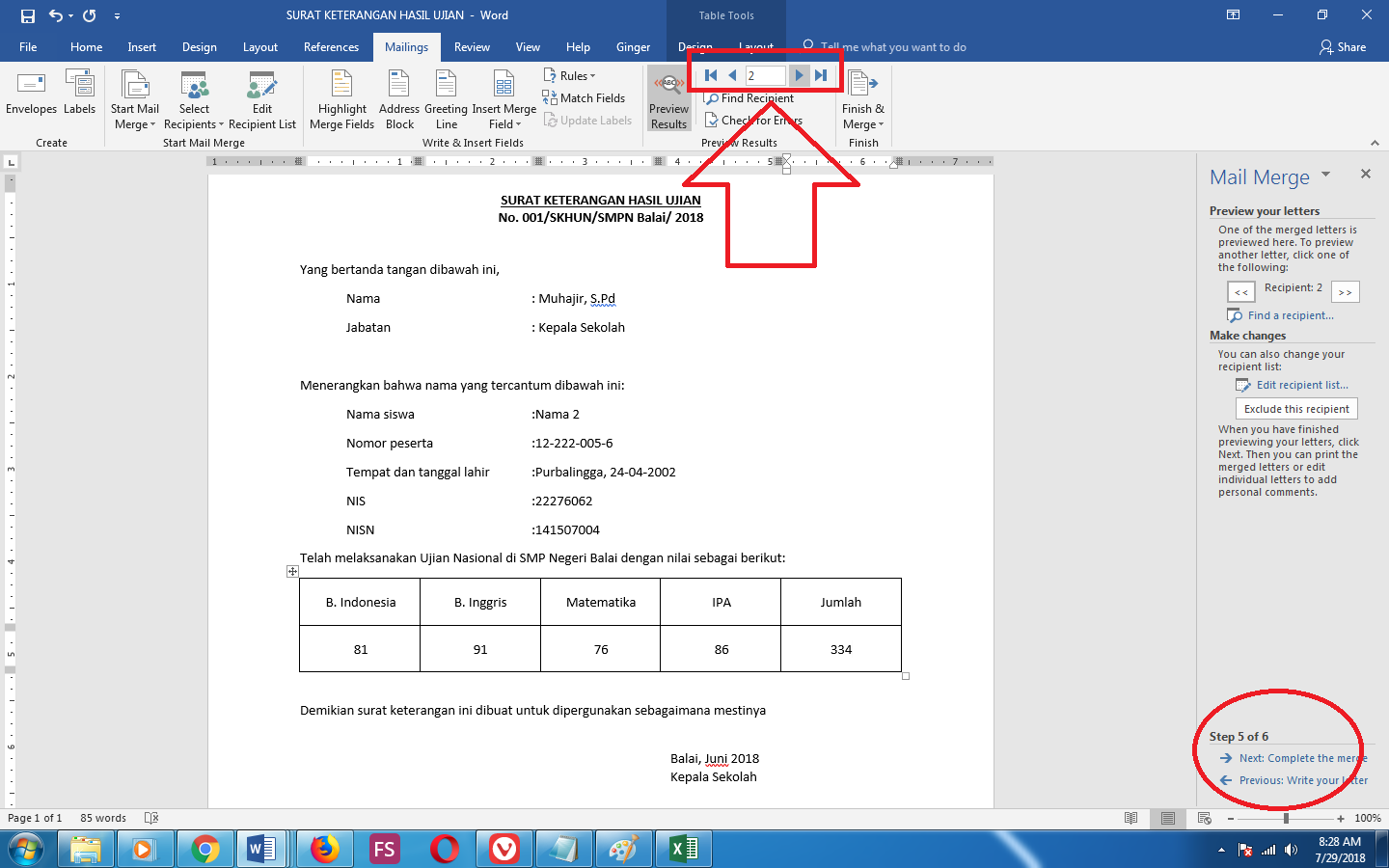Go to the previous record in preview

point(732,75)
